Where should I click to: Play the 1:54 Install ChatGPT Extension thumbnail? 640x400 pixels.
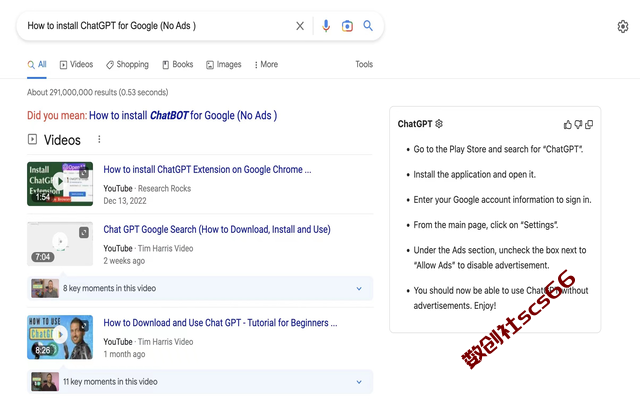[x=60, y=184]
